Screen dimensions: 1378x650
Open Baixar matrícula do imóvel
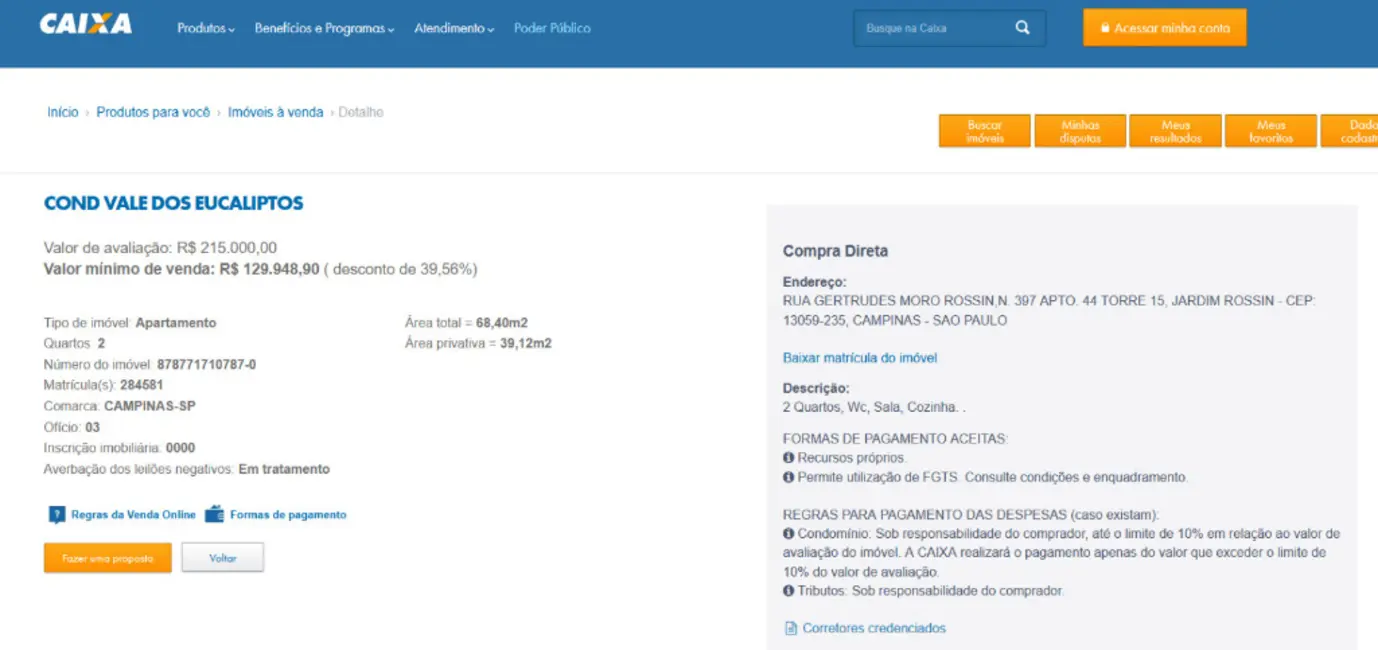pos(859,357)
